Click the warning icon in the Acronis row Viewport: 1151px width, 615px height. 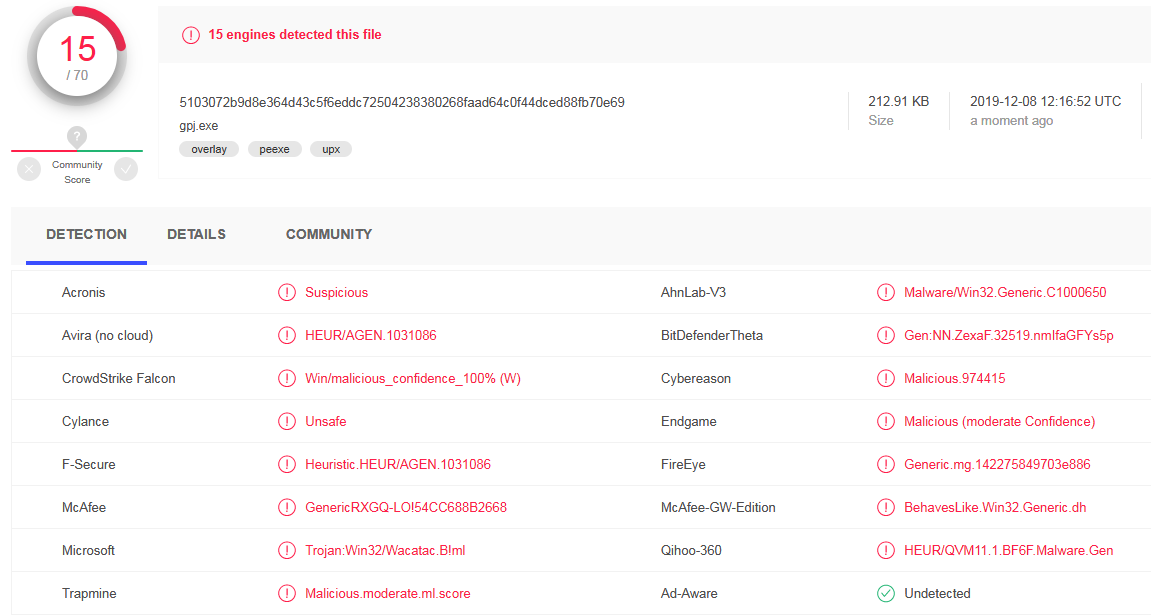tap(286, 293)
